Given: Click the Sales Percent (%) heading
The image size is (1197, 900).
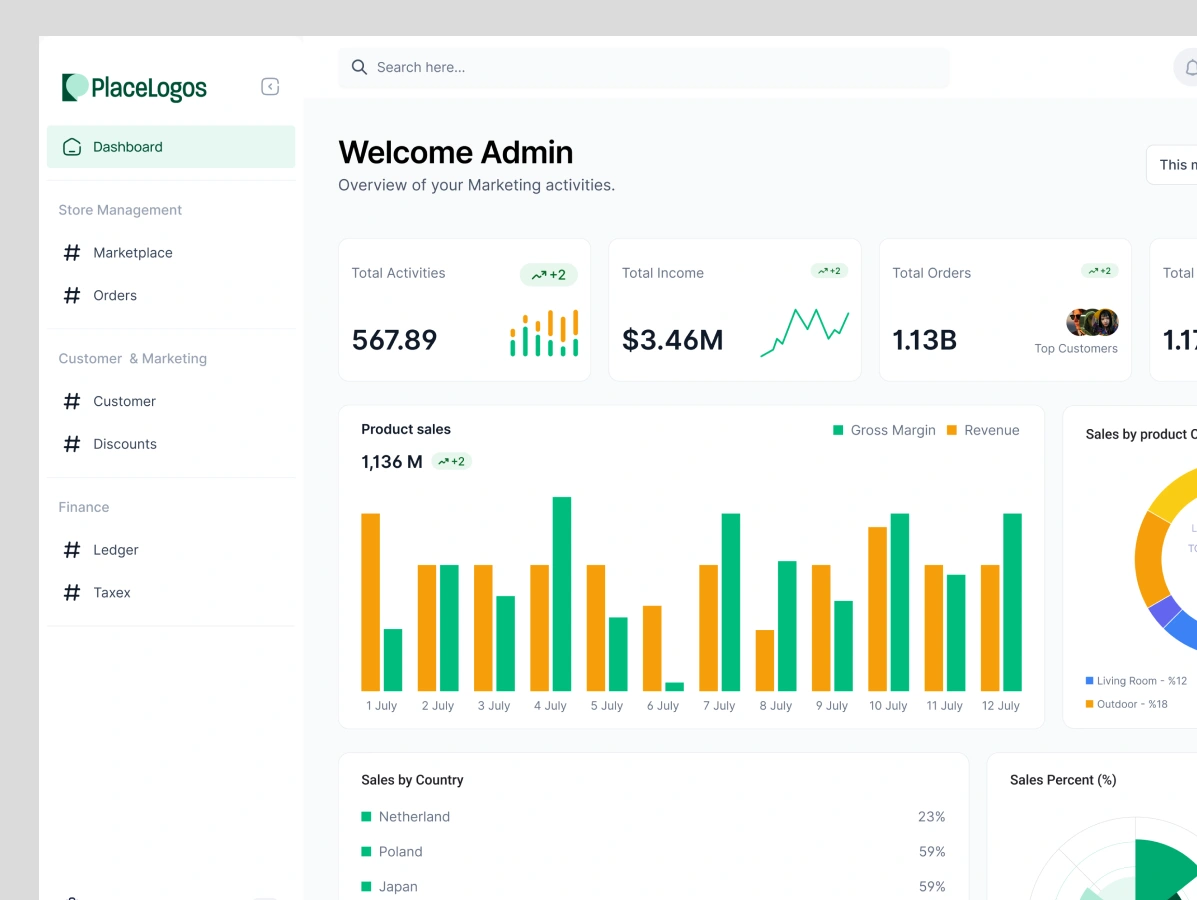Looking at the screenshot, I should (1063, 780).
